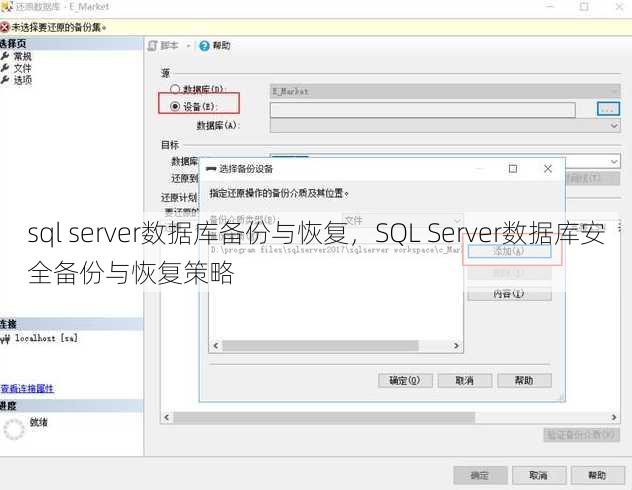Click the wrench icon beside 常规
Screen dimensions: 632x490
point(5,56)
